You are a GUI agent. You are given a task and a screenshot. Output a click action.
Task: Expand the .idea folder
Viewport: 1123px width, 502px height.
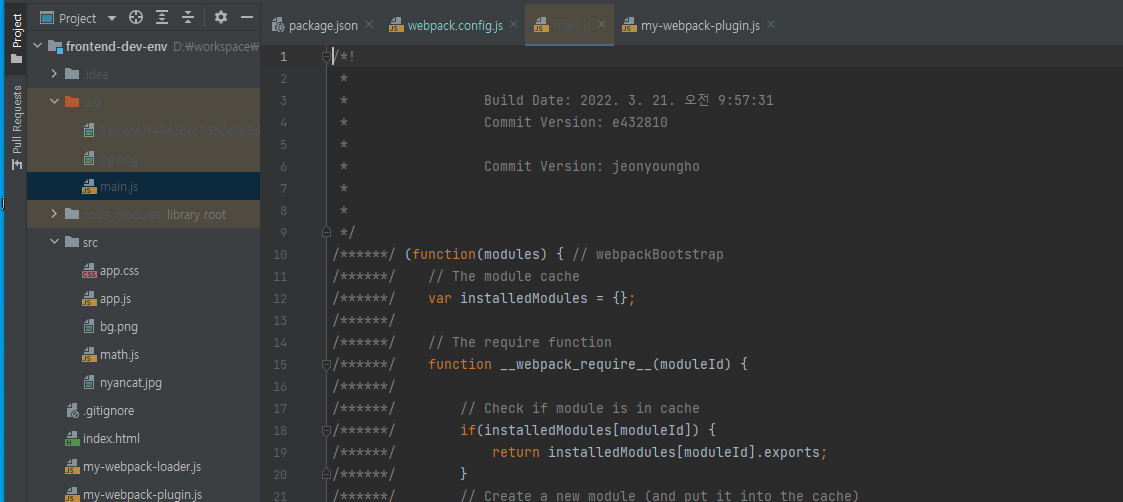coord(54,74)
